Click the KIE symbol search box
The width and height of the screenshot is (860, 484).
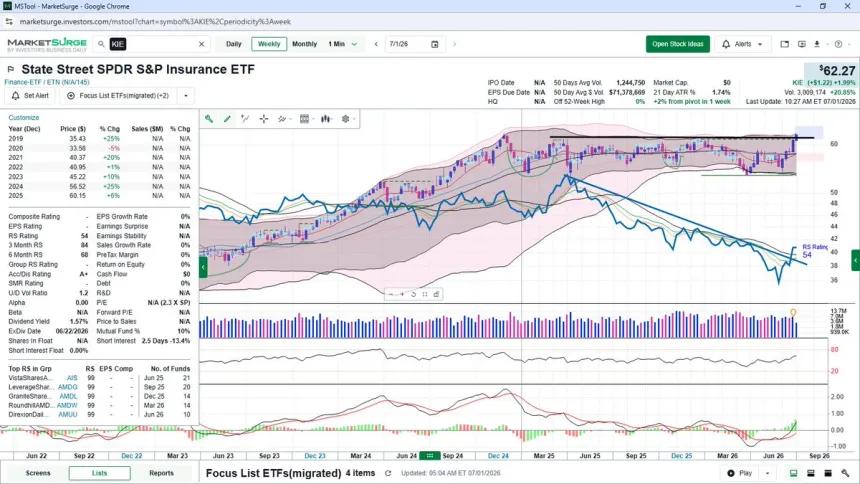(x=151, y=44)
